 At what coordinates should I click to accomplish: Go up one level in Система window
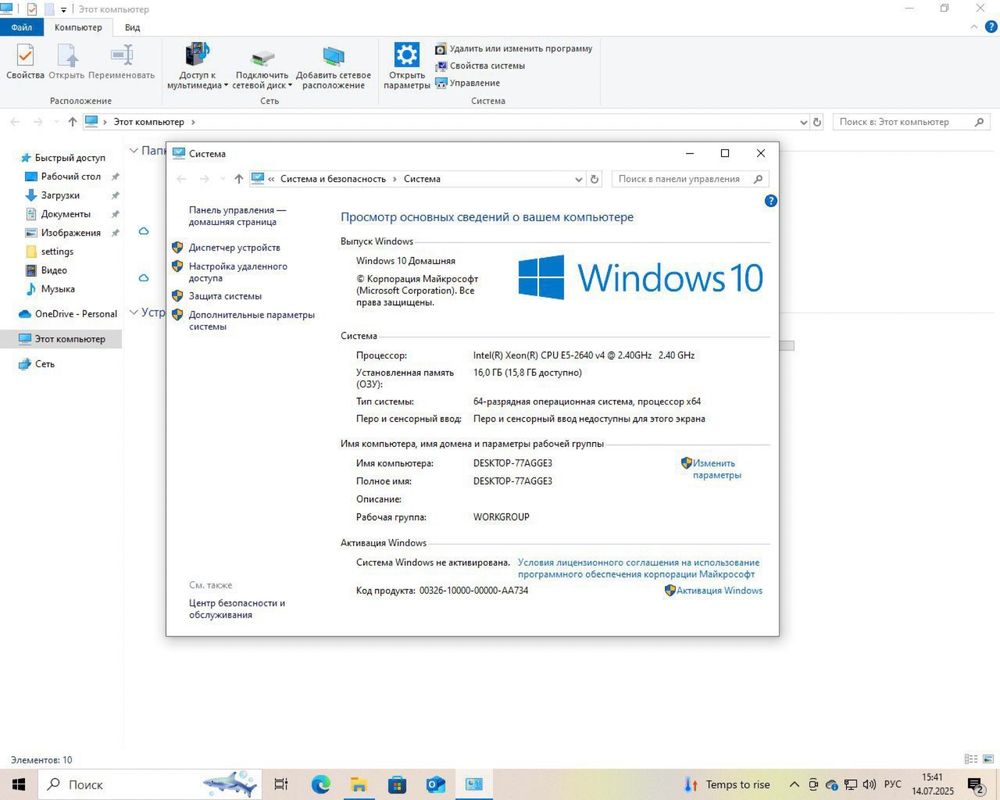click(239, 179)
